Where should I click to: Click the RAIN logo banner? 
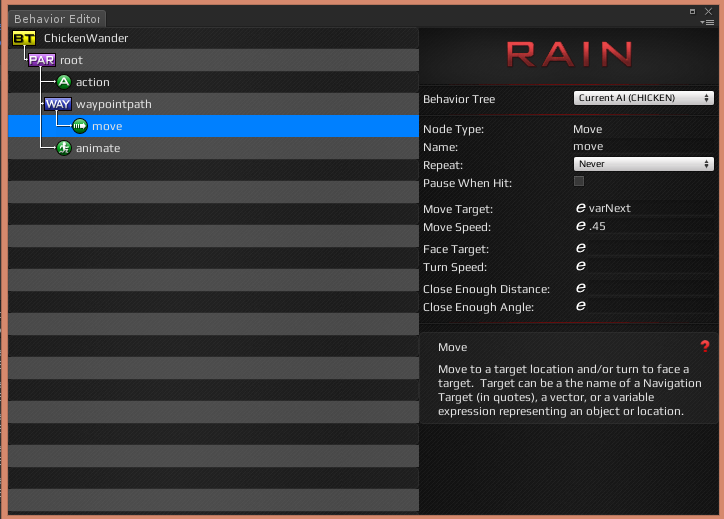coord(569,54)
